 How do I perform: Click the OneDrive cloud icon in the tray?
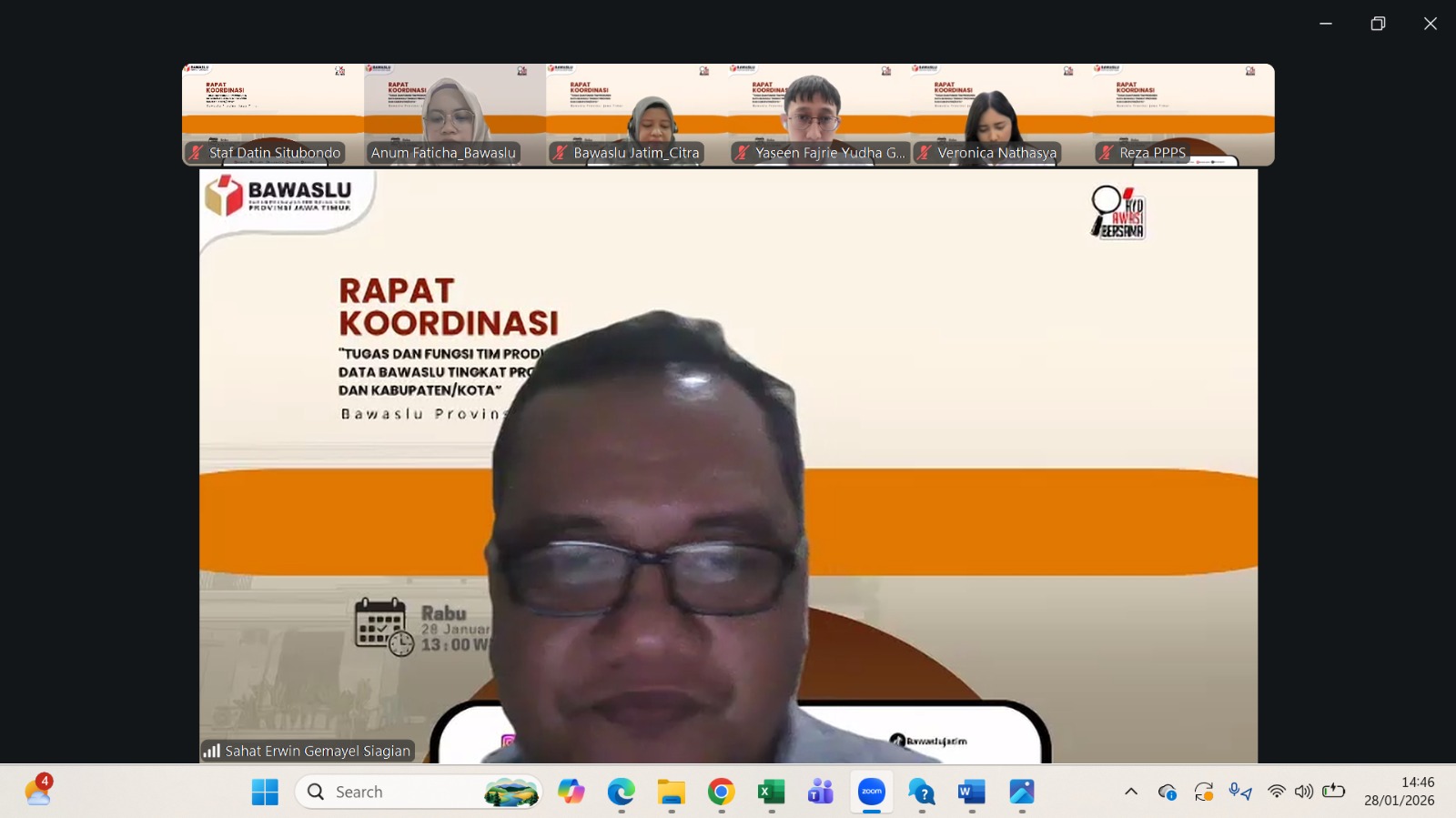click(x=1168, y=792)
